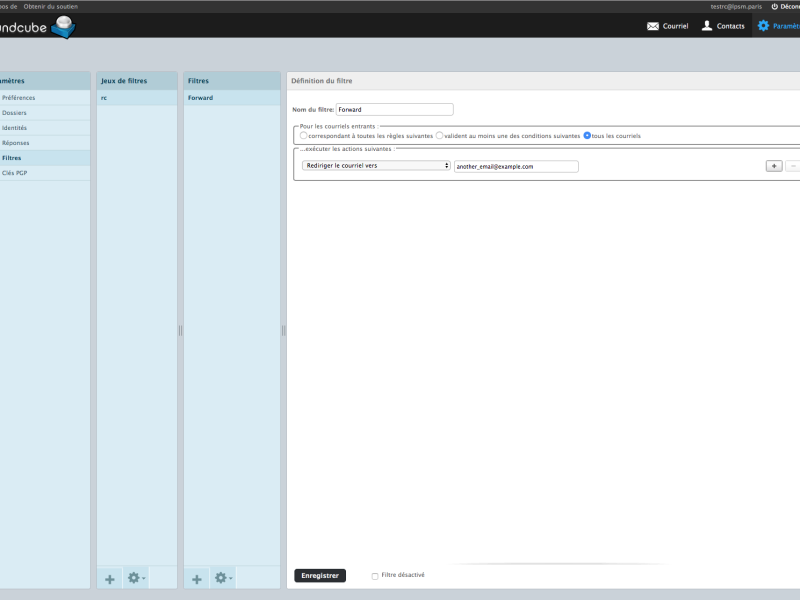This screenshot has width=800, height=600.
Task: Click the Enregistrer button
Action: pyautogui.click(x=320, y=576)
